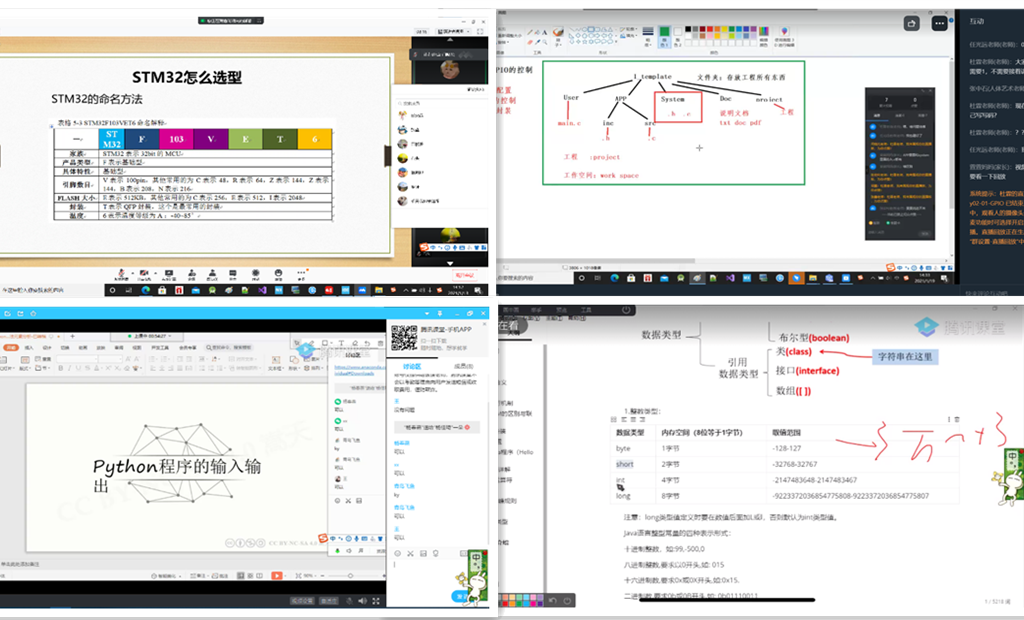Toggle the microphone in the meeting control bar
The width and height of the screenshot is (1024, 620).
tap(122, 272)
